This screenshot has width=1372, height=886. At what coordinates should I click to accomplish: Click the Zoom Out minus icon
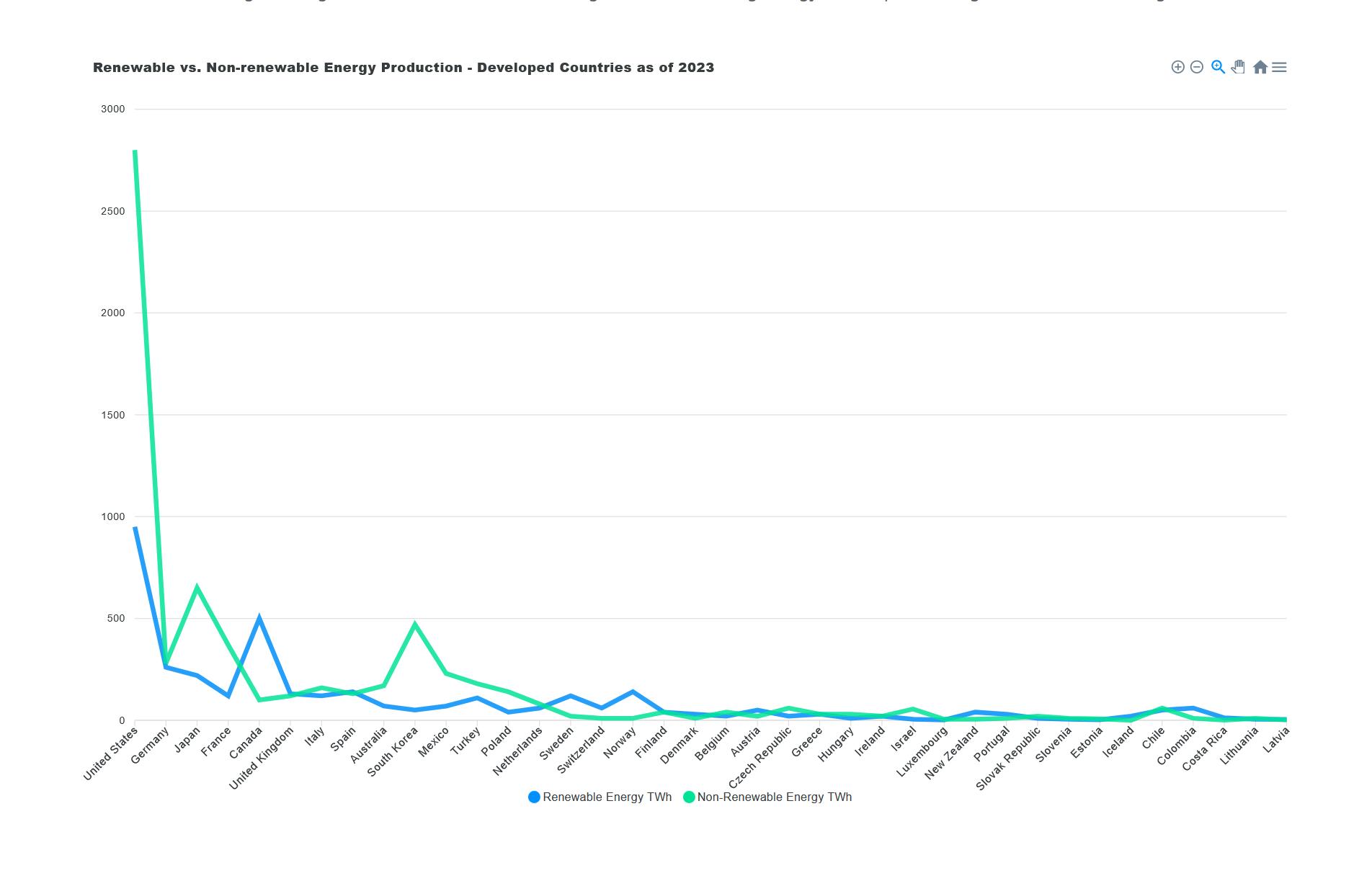pyautogui.click(x=1197, y=67)
